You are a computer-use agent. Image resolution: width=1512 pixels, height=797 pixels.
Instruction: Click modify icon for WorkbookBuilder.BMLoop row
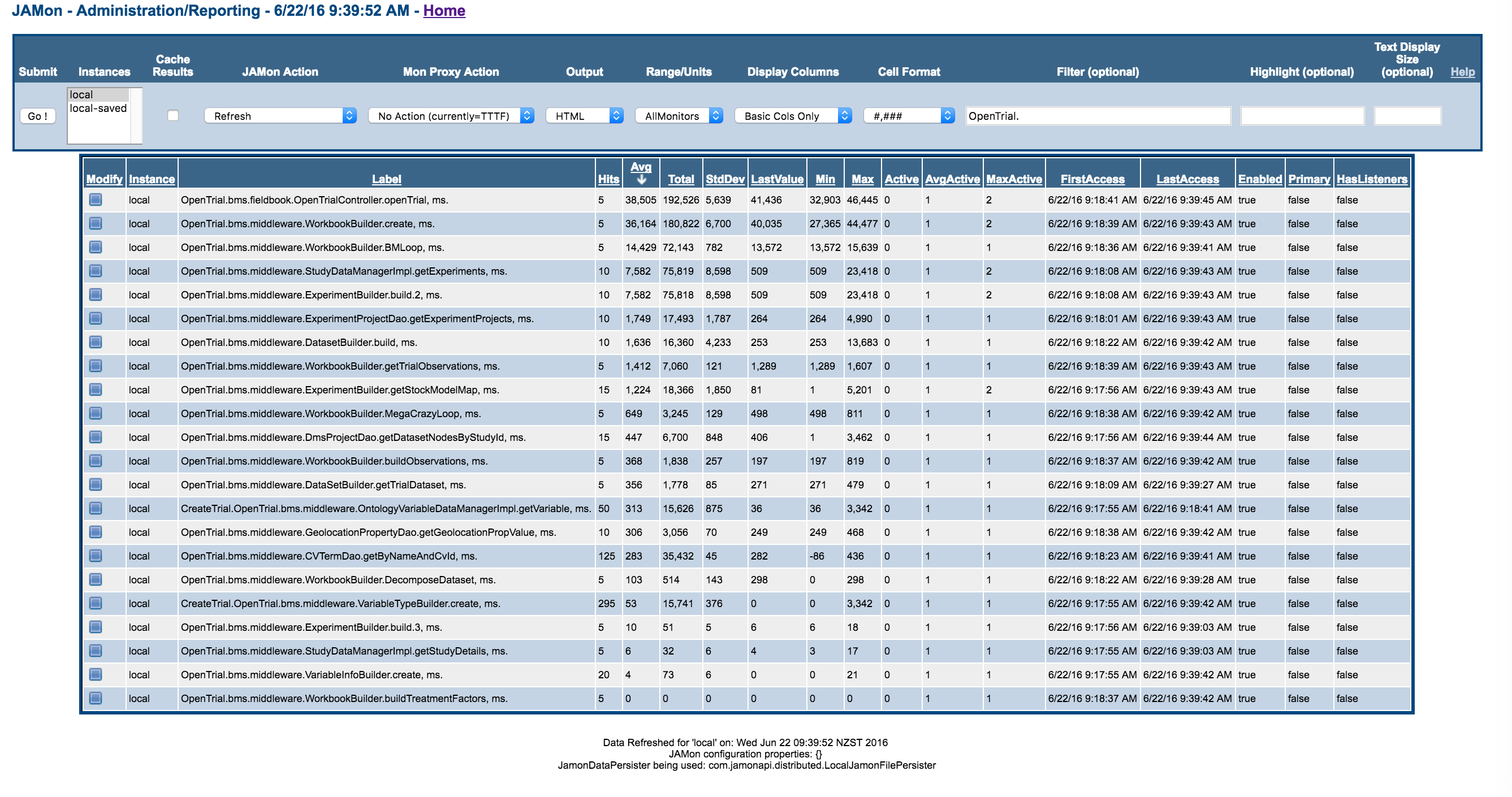96,247
